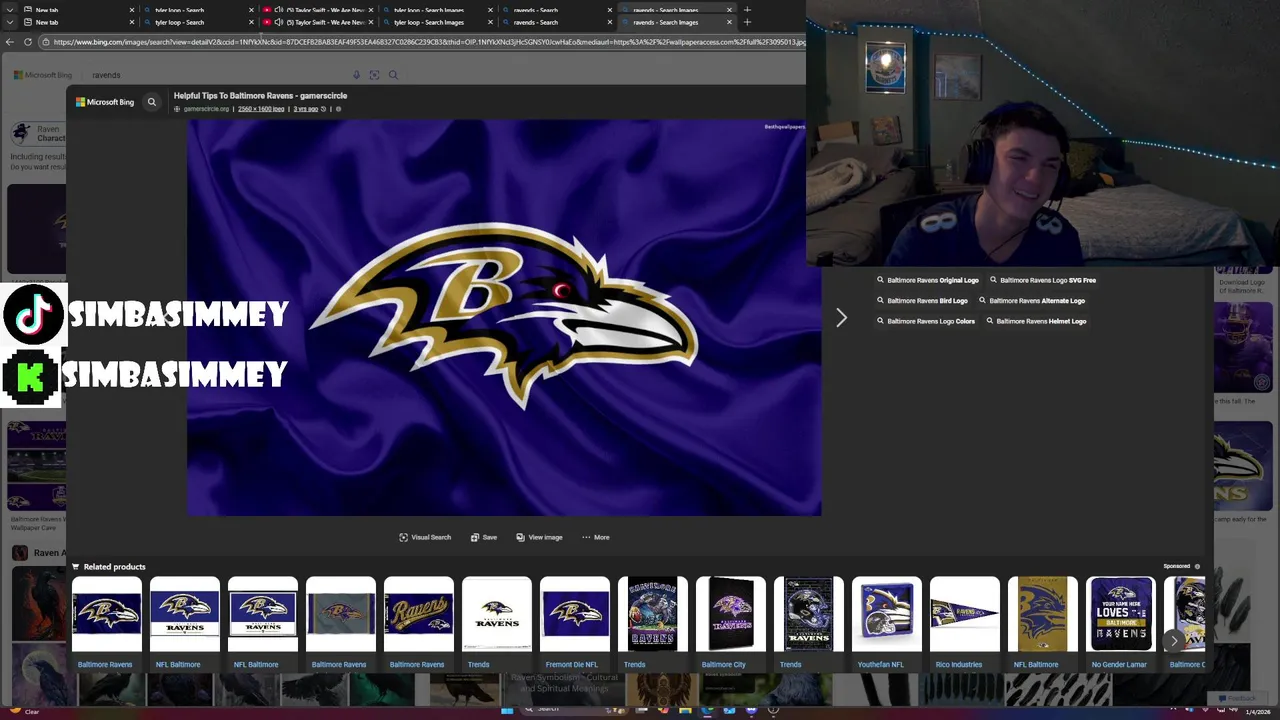Viewport: 1280px width, 720px height.
Task: Click the View image button
Action: click(x=539, y=537)
